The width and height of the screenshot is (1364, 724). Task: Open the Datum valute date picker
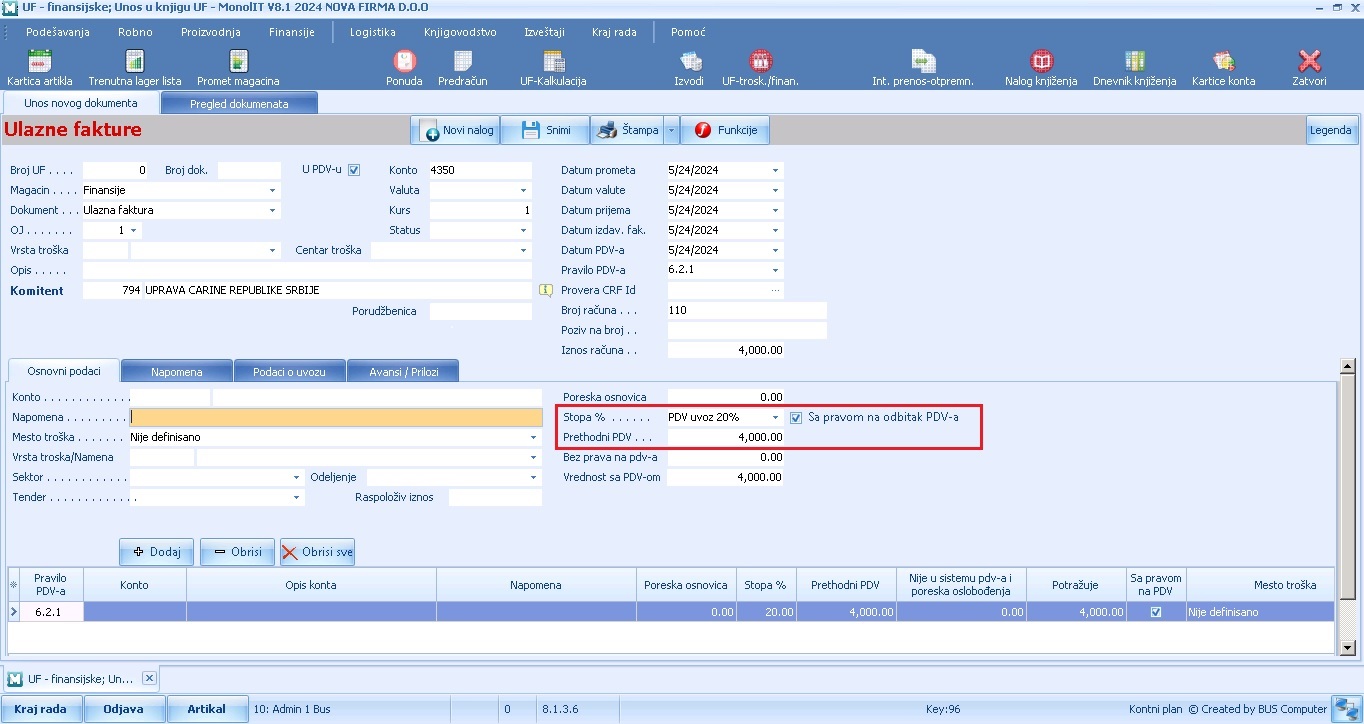coord(775,190)
